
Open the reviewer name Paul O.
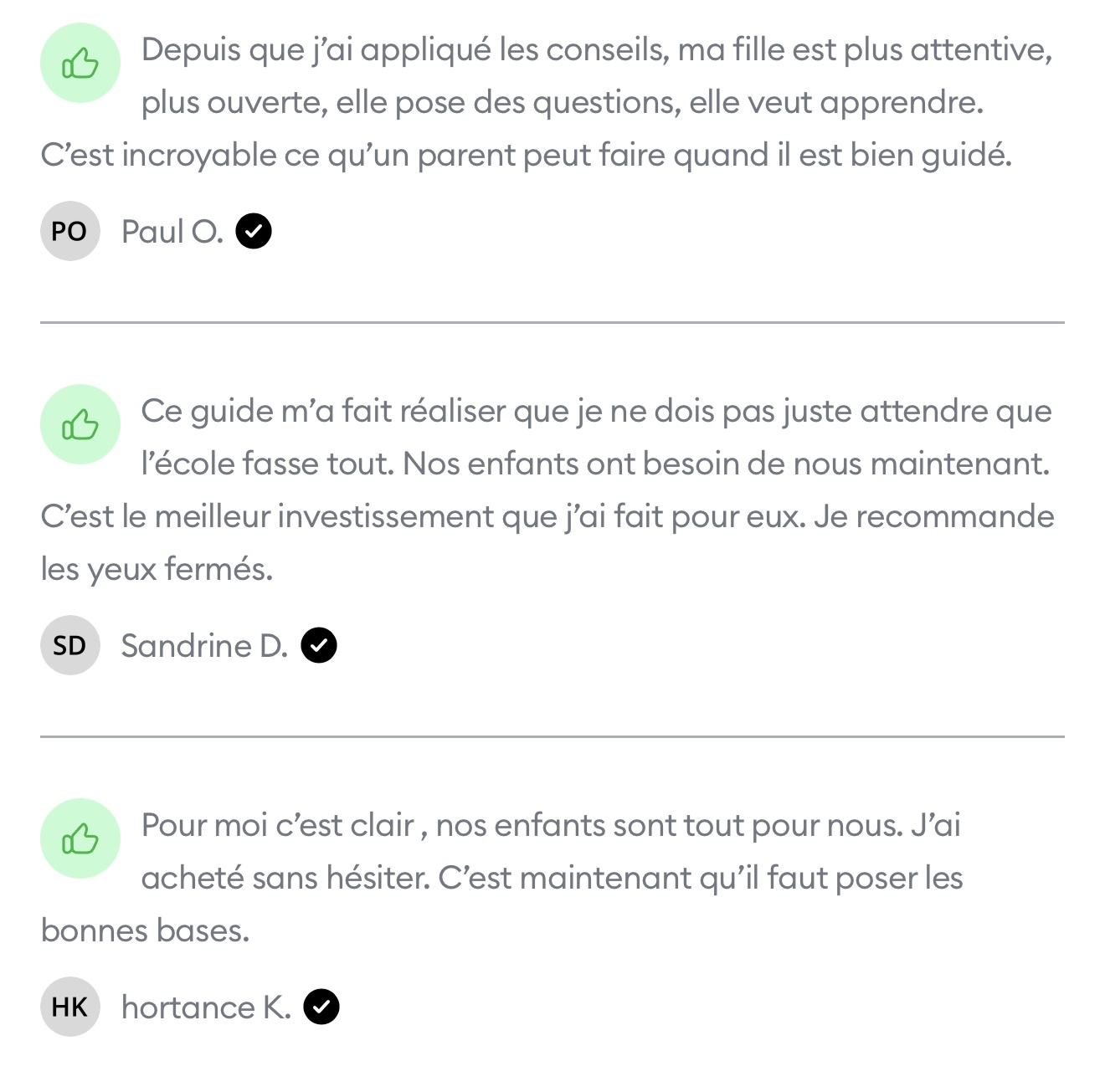(172, 231)
